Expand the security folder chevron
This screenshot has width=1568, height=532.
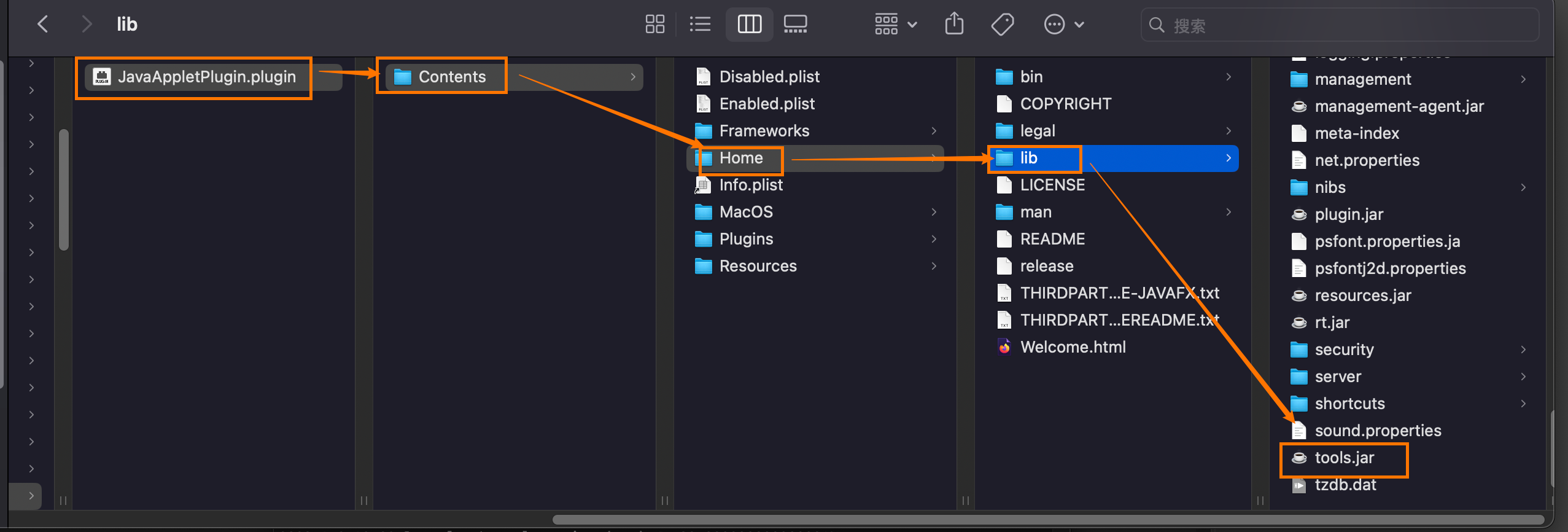click(1523, 350)
